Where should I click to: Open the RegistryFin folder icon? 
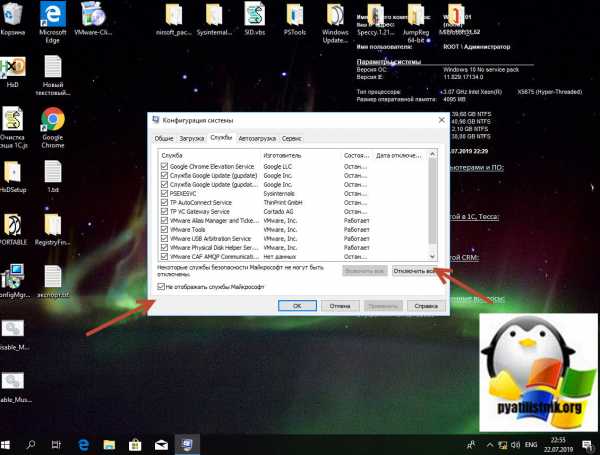(x=52, y=229)
